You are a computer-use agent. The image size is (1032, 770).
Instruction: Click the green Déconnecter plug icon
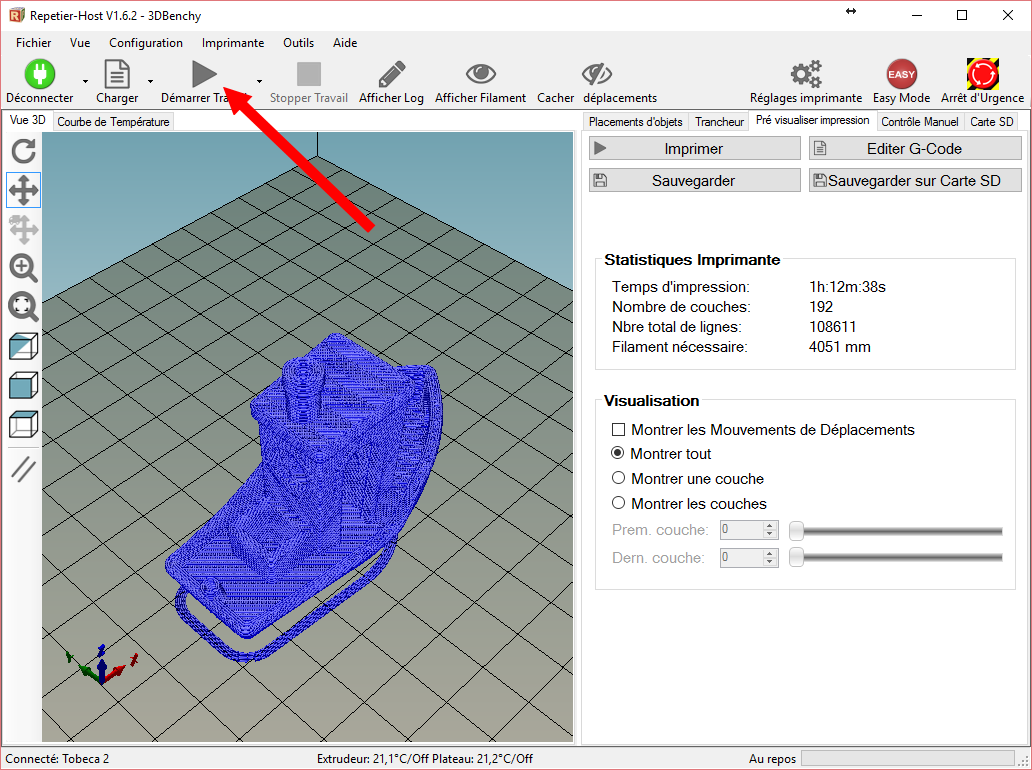click(40, 74)
